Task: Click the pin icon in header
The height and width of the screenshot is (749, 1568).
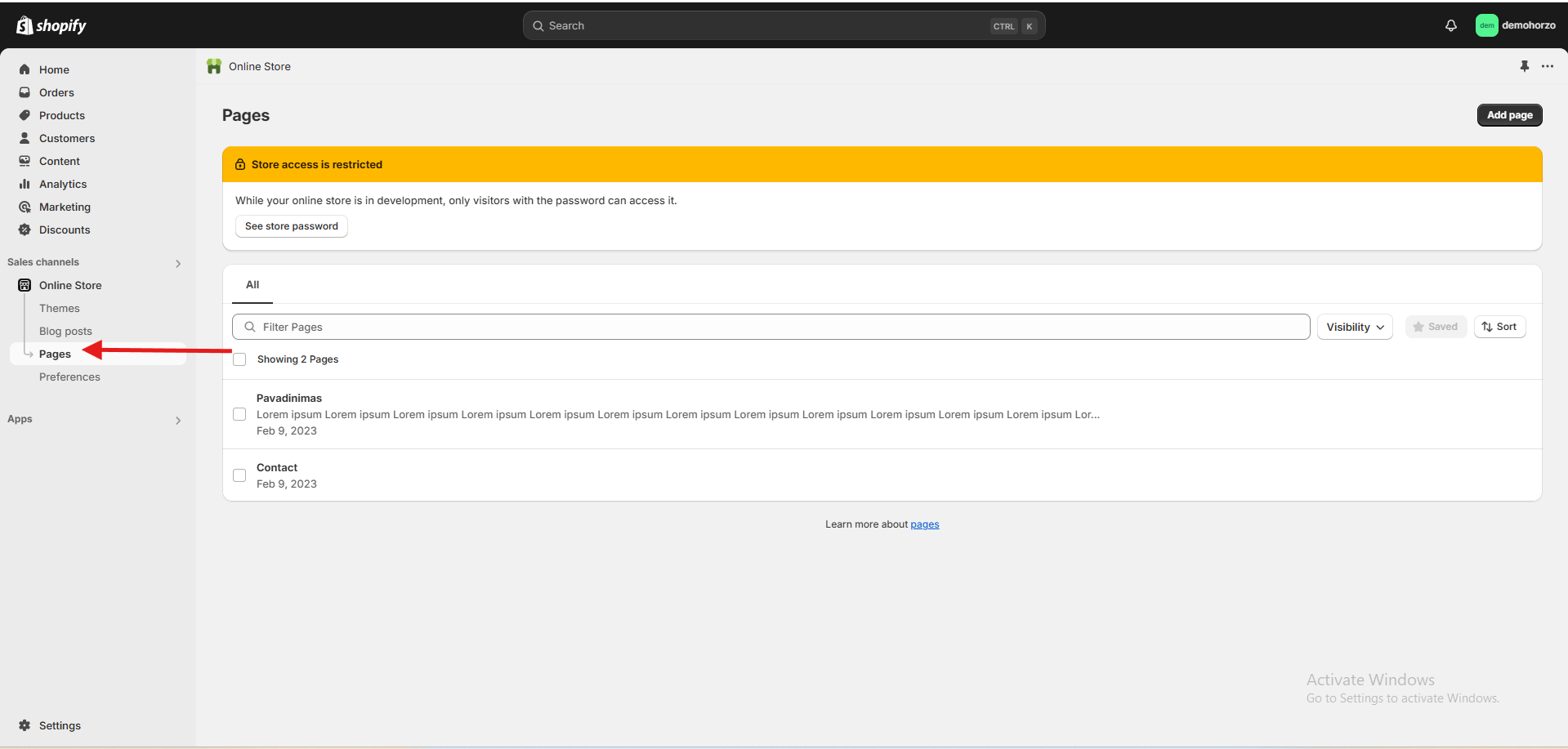Action: [x=1524, y=66]
